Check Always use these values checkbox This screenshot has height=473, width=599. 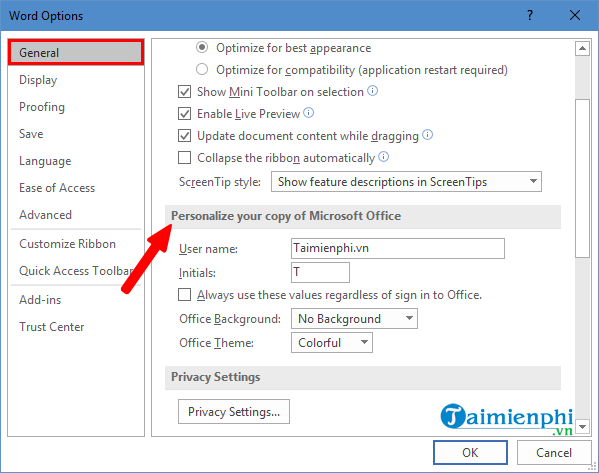click(185, 295)
